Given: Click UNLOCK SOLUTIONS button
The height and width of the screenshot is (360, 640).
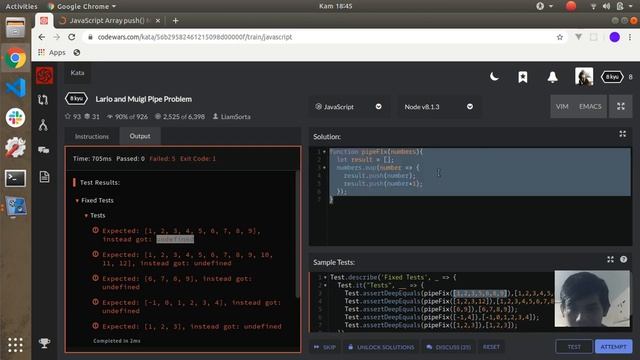Looking at the screenshot, I should coord(381,347).
